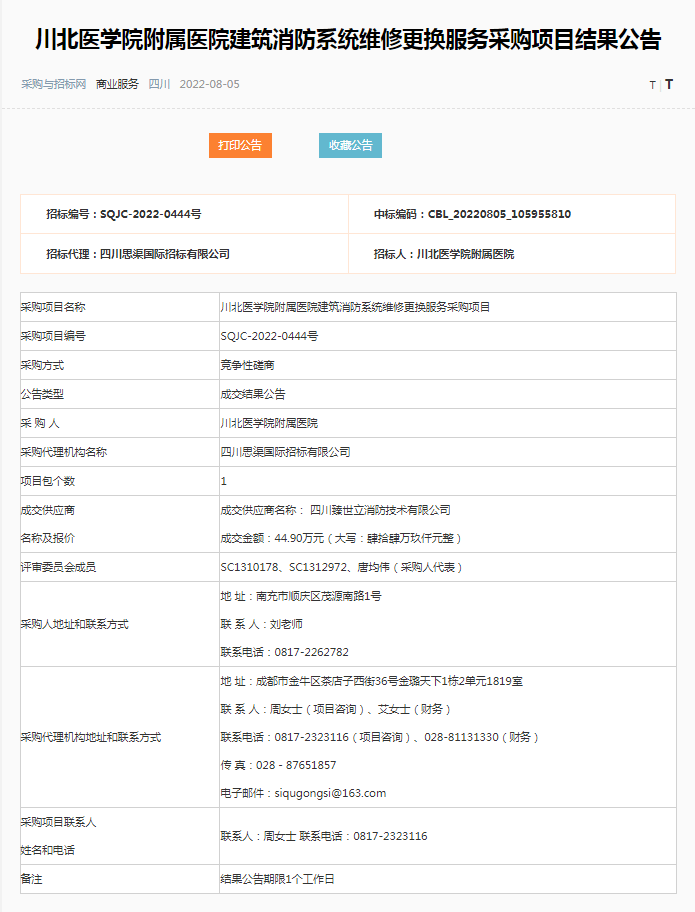This screenshot has width=695, height=912.
Task: Select 招标代理 四川思渠国际招标有限公司 in header box
Action: [137, 254]
